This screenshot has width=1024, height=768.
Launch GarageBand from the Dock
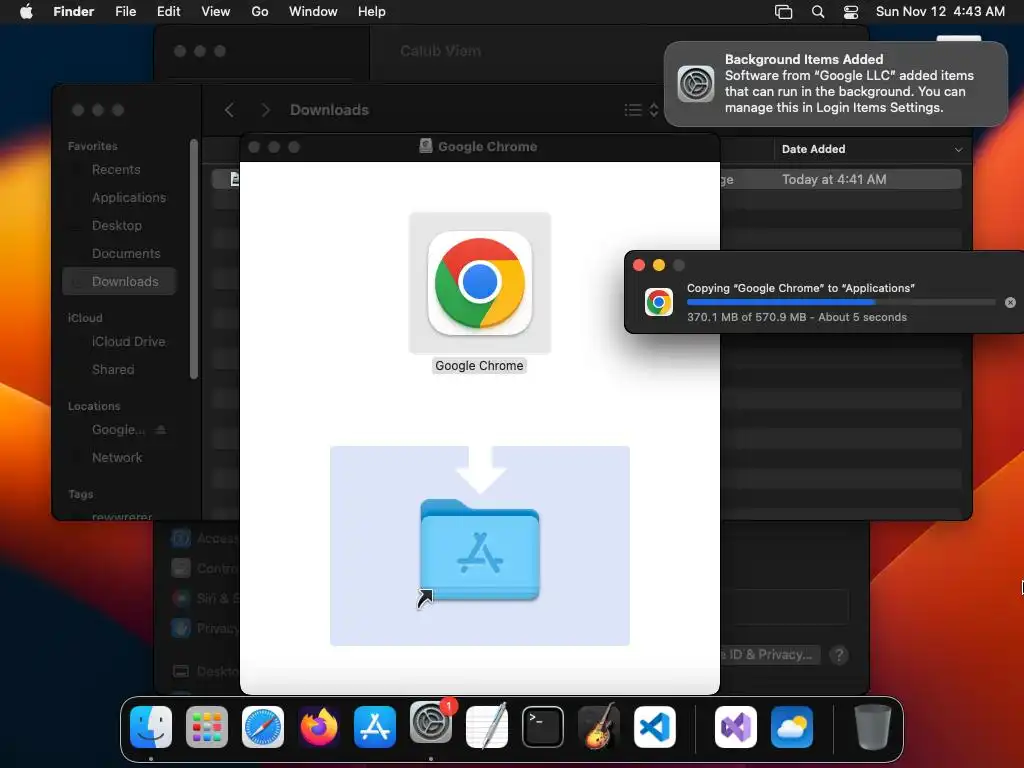tap(599, 727)
